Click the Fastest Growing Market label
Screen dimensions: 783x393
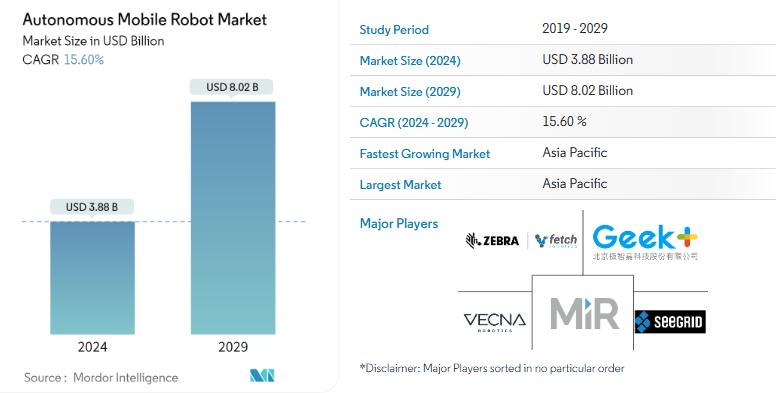(x=425, y=153)
